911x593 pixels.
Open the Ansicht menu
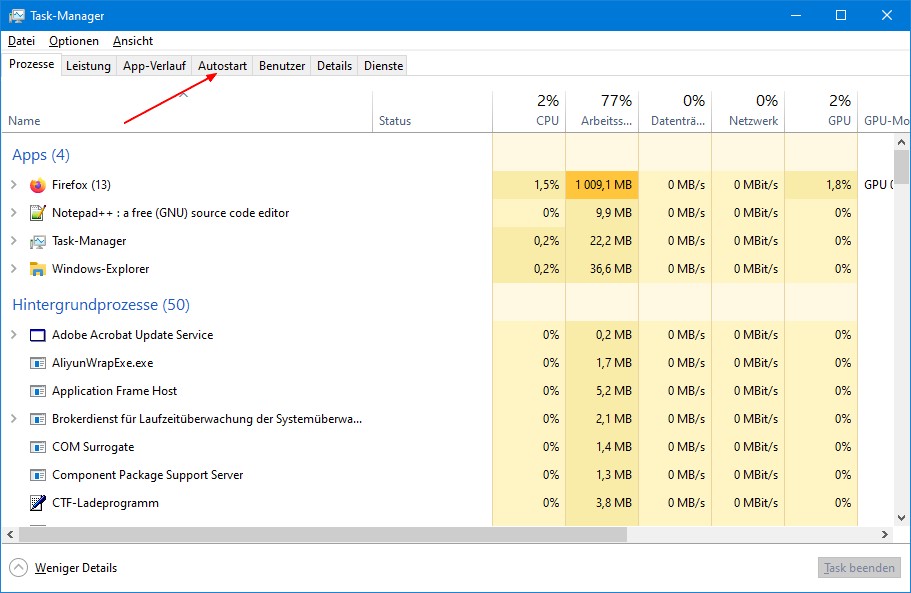click(x=133, y=41)
